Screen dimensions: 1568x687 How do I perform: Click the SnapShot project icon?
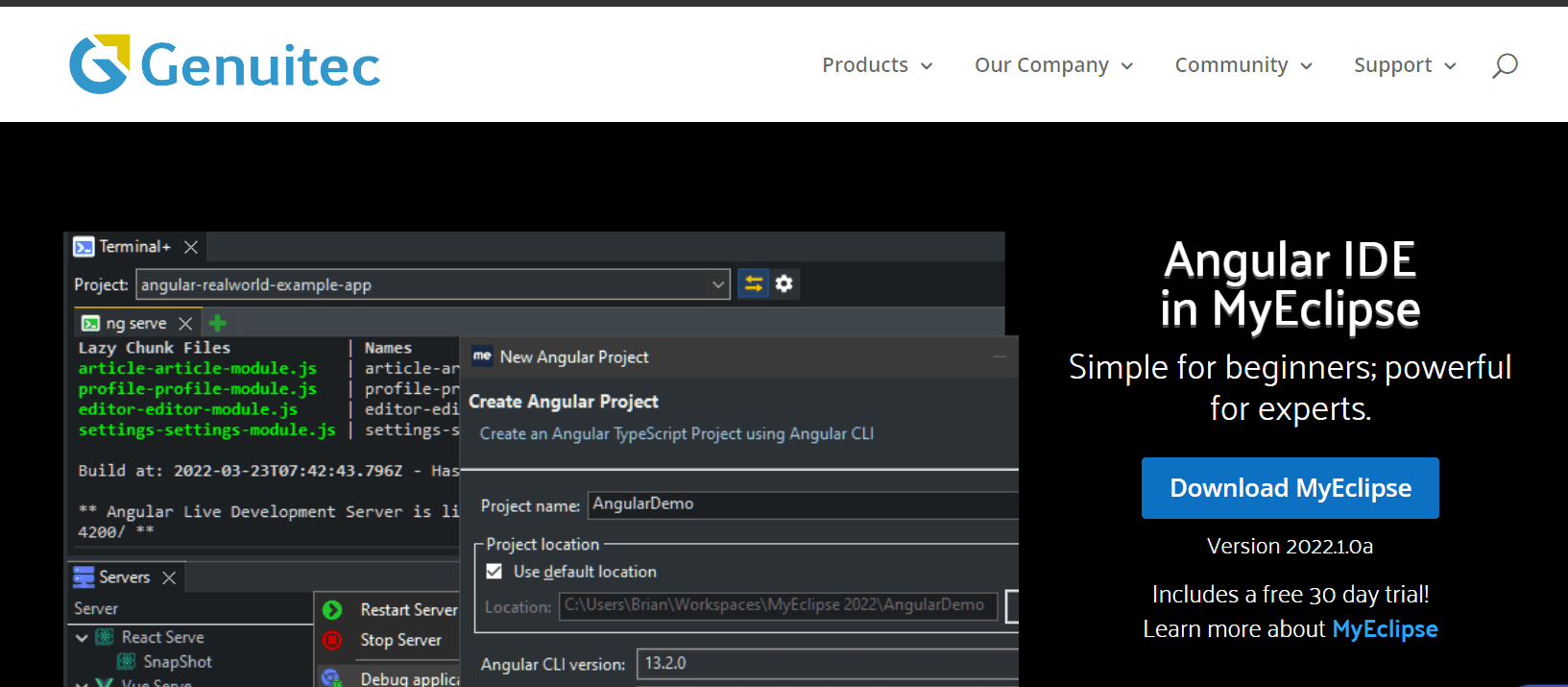[x=126, y=662]
